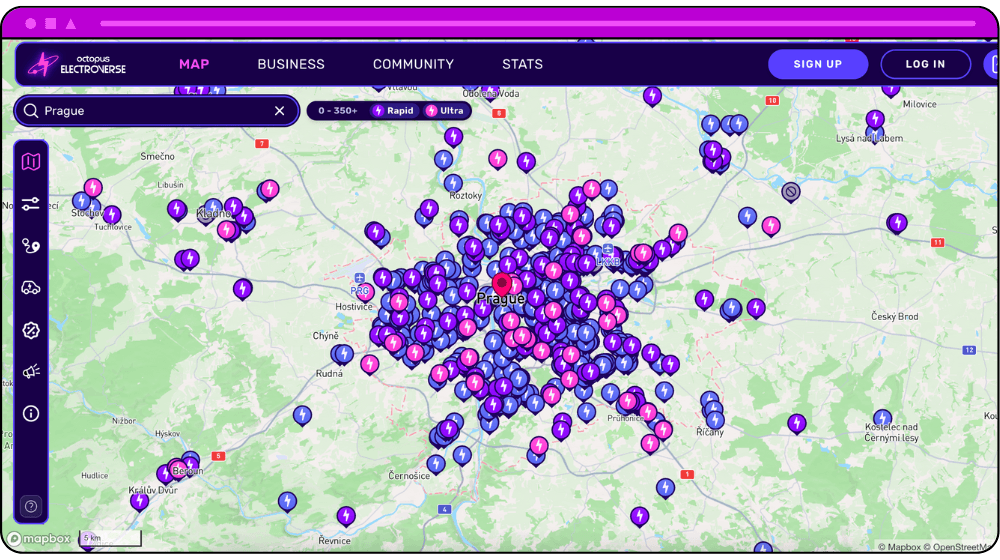This screenshot has height=560, width=1000.
Task: Click the SIGN UP button
Action: tap(818, 64)
